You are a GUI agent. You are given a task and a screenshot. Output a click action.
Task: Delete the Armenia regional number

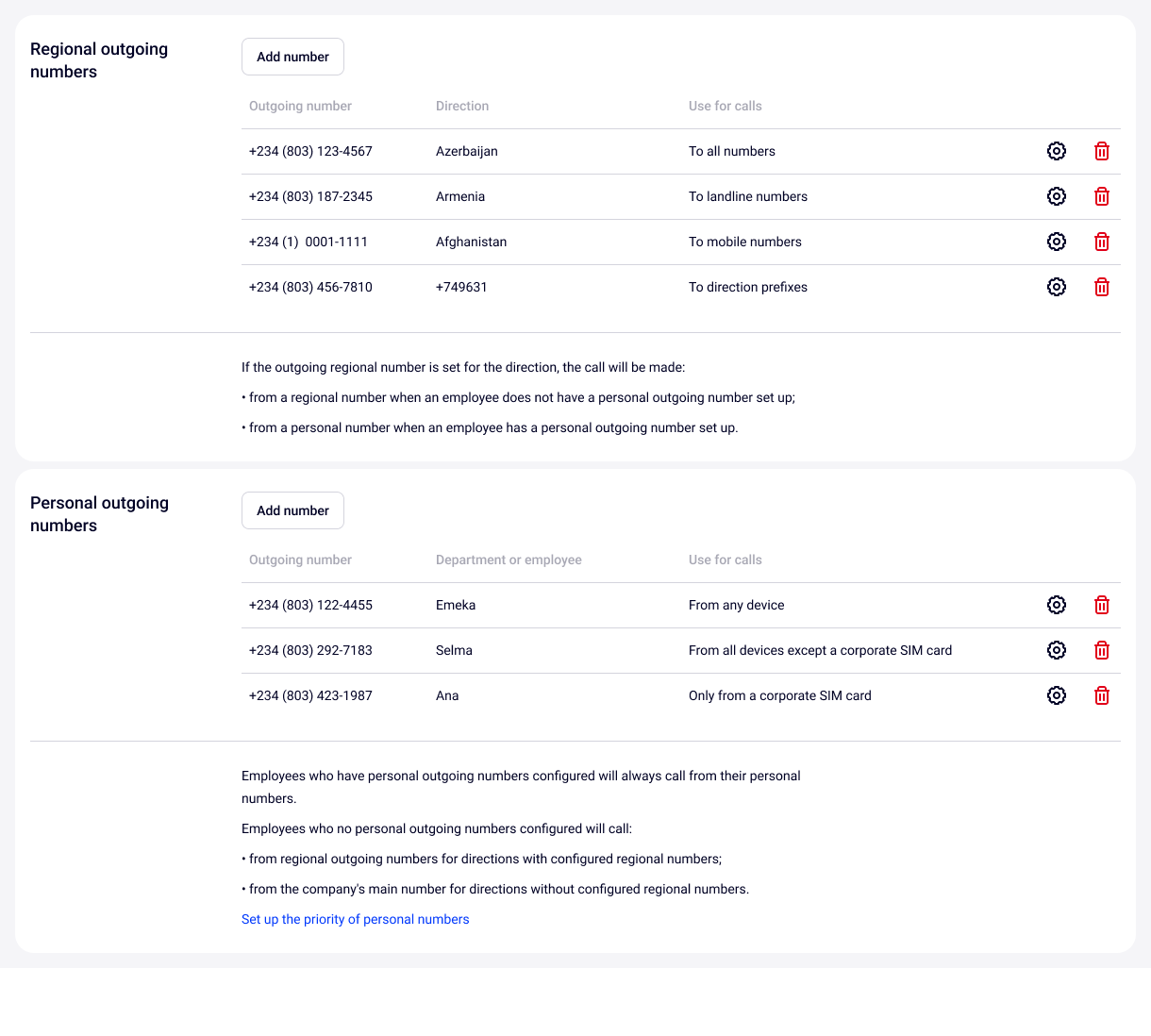tap(1101, 196)
